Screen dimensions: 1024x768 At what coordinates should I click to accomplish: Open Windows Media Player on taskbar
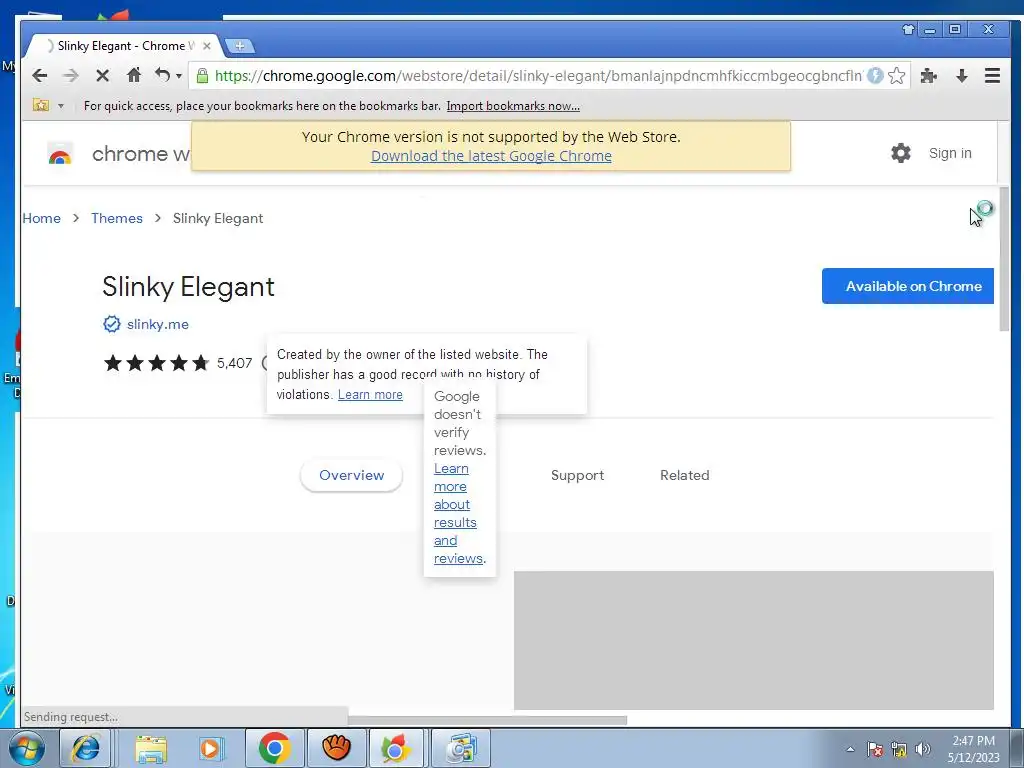tap(210, 748)
